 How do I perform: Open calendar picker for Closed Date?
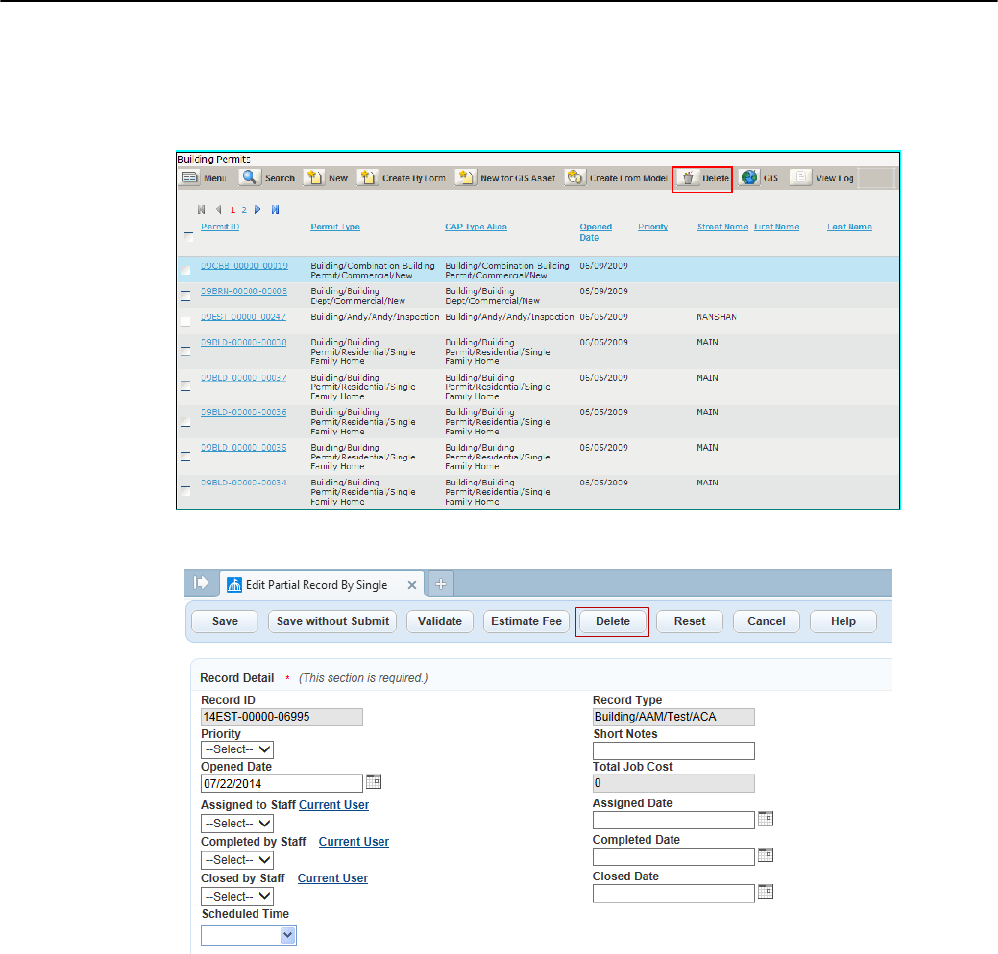(766, 892)
